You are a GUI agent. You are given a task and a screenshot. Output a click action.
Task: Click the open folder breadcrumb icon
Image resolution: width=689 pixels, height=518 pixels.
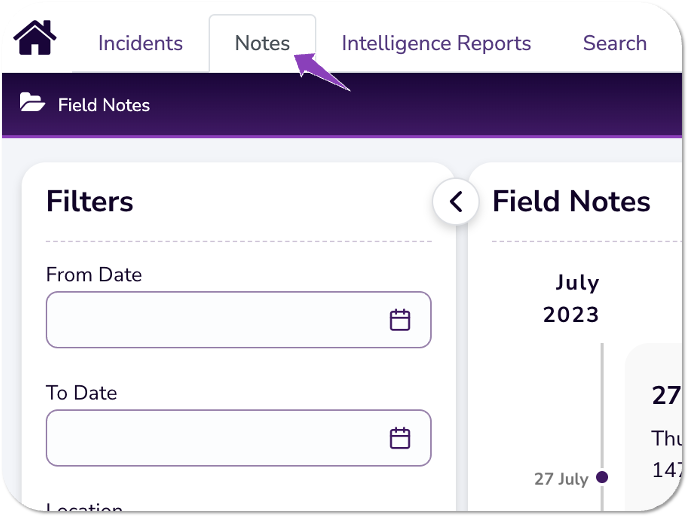click(x=32, y=103)
